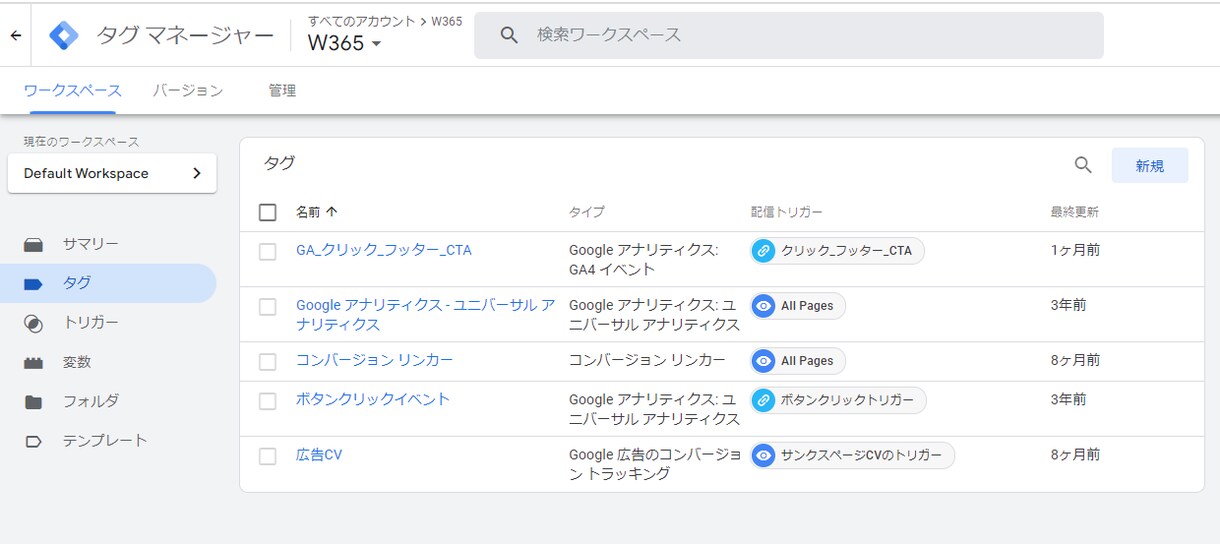Select the フォルダ folder icon
1220x544 pixels.
click(x=34, y=402)
